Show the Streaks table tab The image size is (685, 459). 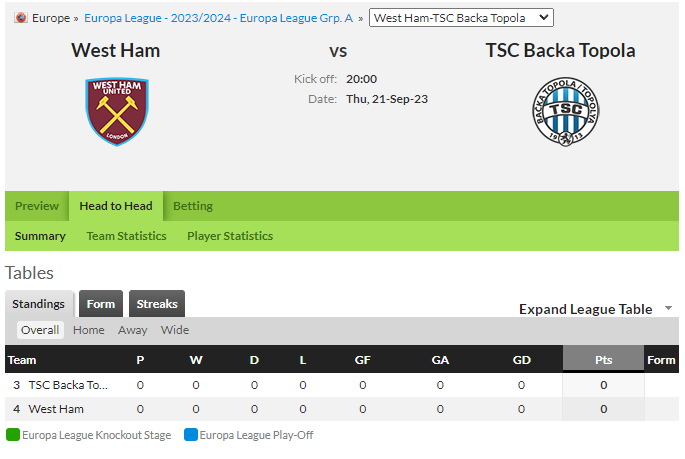(x=157, y=304)
